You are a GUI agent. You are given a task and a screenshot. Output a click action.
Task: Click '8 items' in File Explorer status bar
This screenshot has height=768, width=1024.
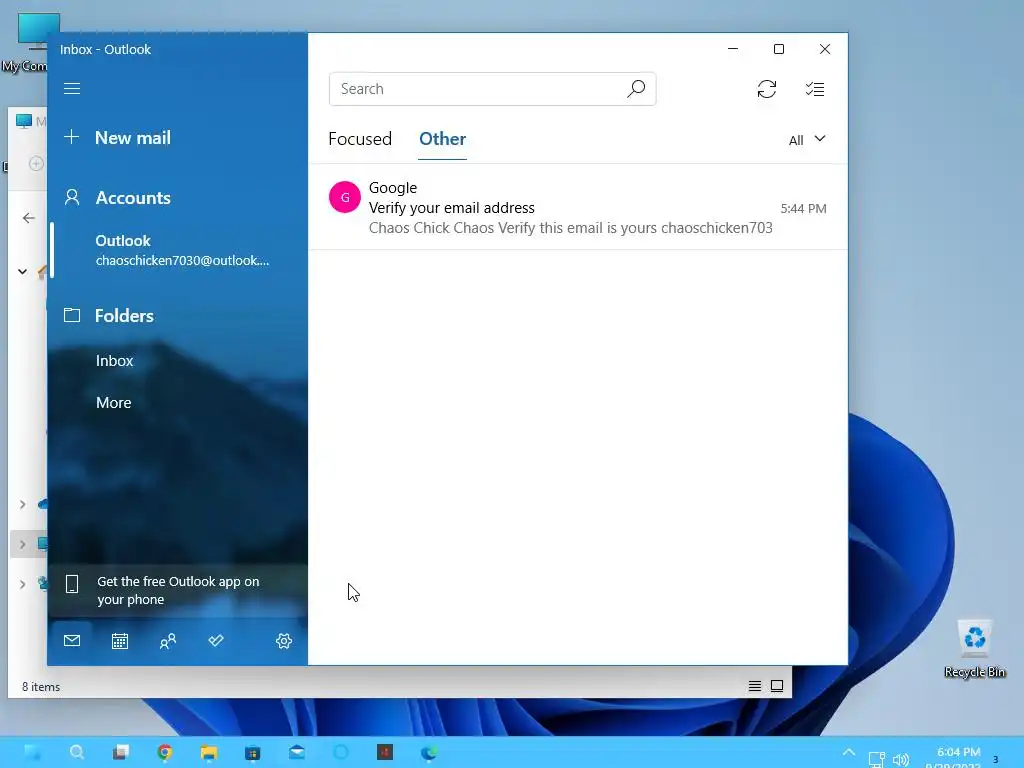(x=41, y=687)
